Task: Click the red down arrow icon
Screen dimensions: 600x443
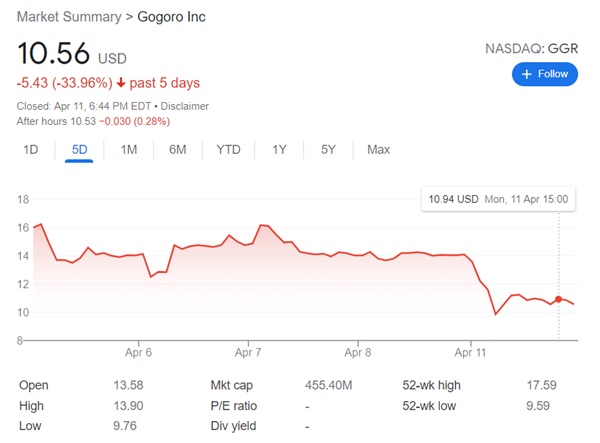Action: (x=120, y=81)
